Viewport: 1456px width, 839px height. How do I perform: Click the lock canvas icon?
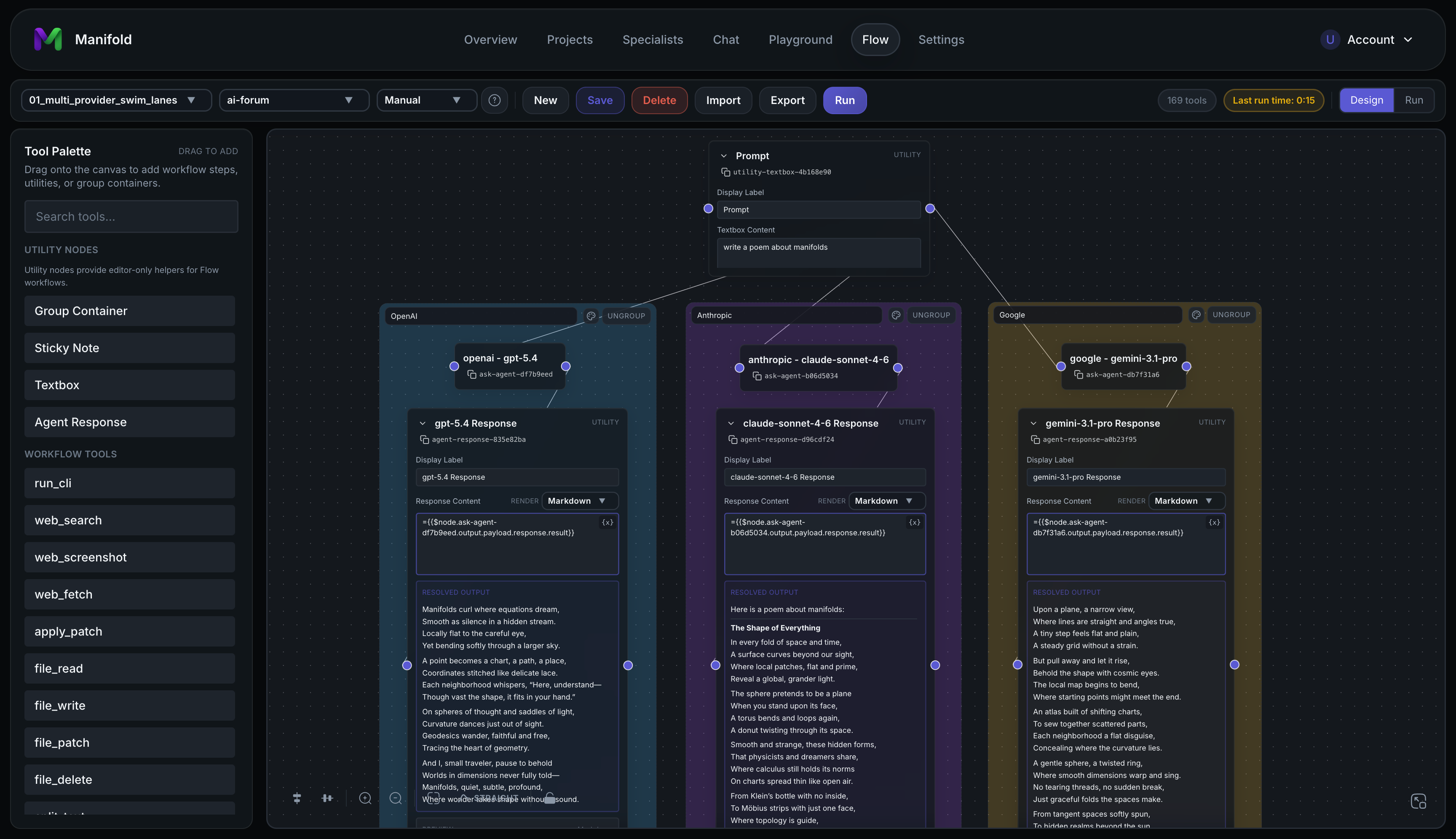pyautogui.click(x=550, y=798)
